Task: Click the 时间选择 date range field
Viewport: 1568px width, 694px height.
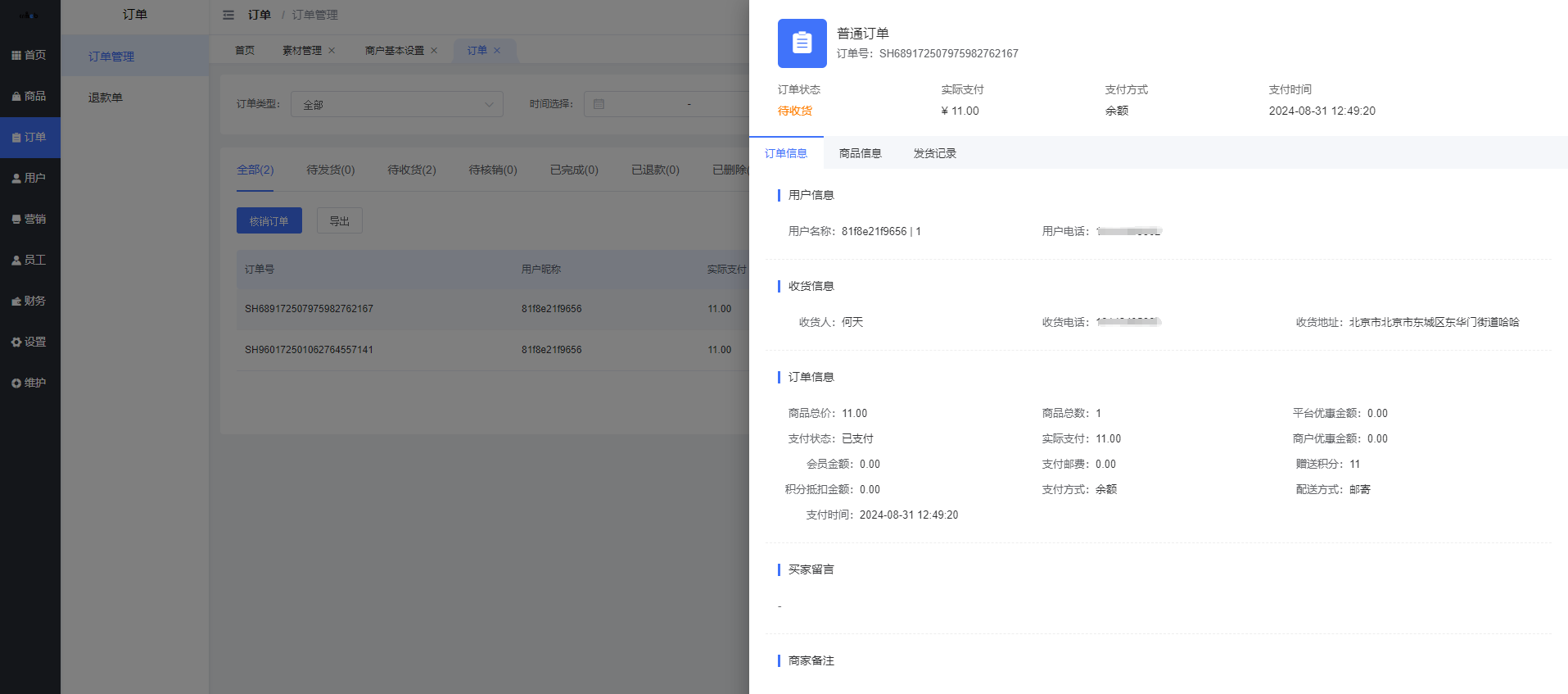Action: (x=666, y=104)
